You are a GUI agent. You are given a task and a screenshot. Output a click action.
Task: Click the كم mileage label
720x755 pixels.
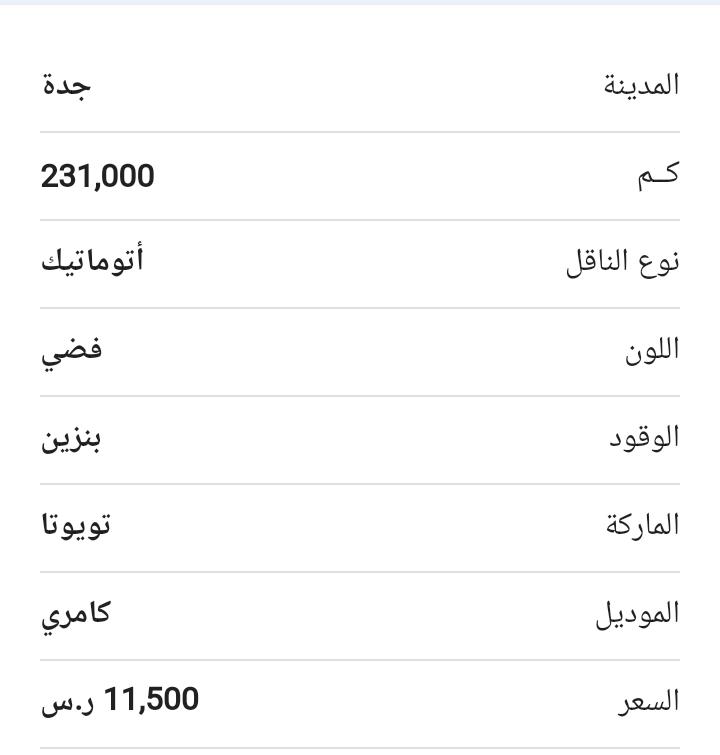tap(659, 175)
